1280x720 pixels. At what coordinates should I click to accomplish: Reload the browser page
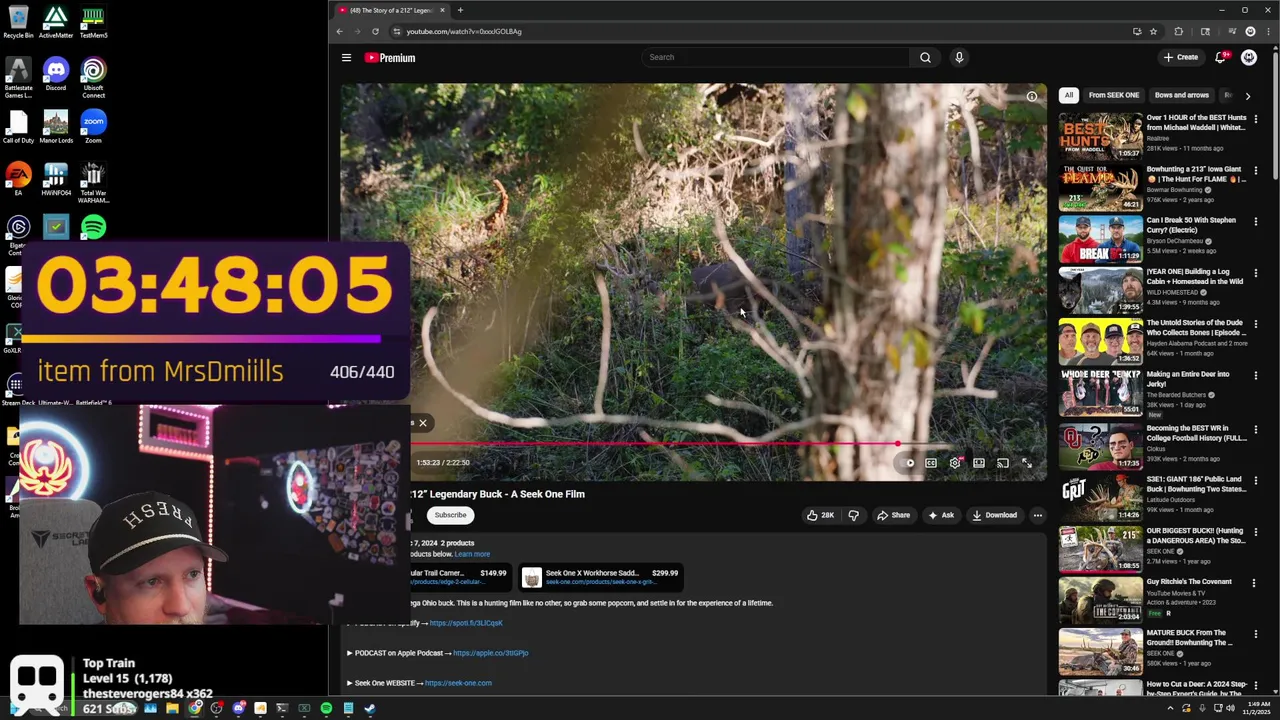coord(375,31)
